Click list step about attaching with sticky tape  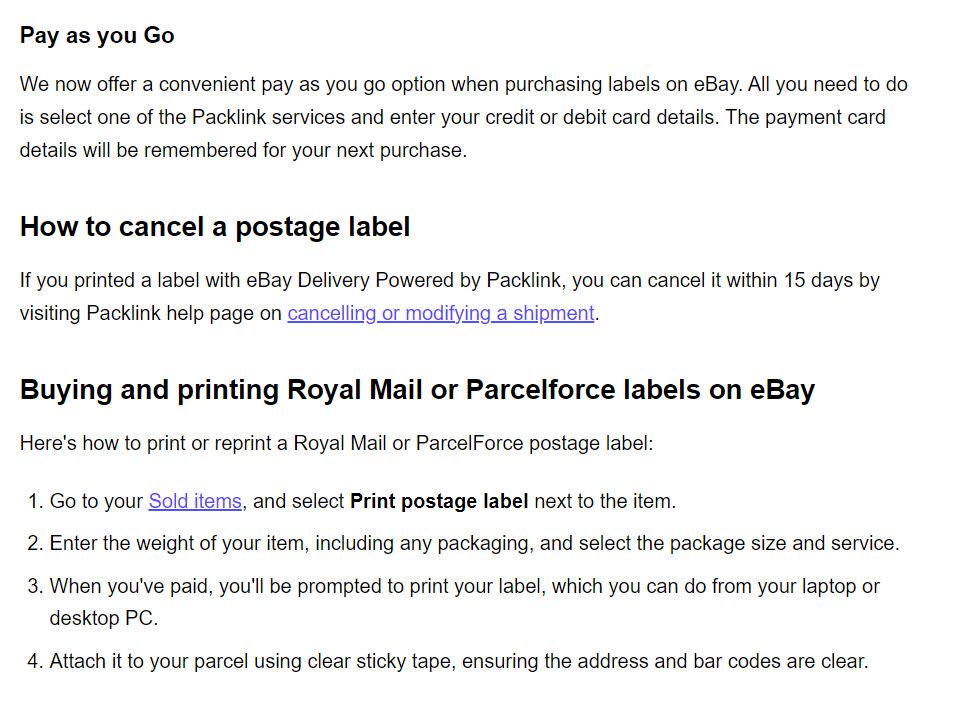(458, 661)
